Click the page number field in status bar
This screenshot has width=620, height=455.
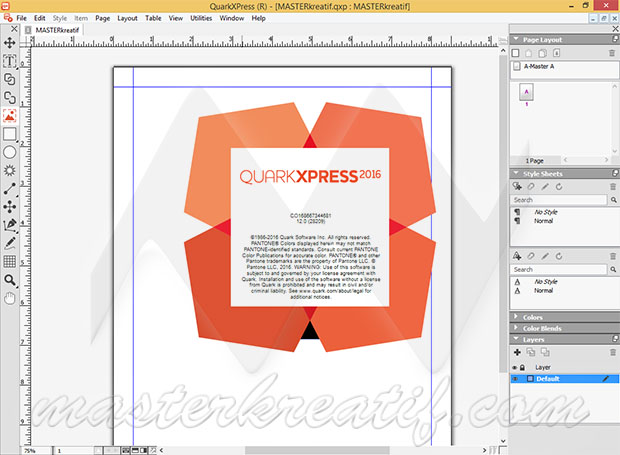coord(74,451)
